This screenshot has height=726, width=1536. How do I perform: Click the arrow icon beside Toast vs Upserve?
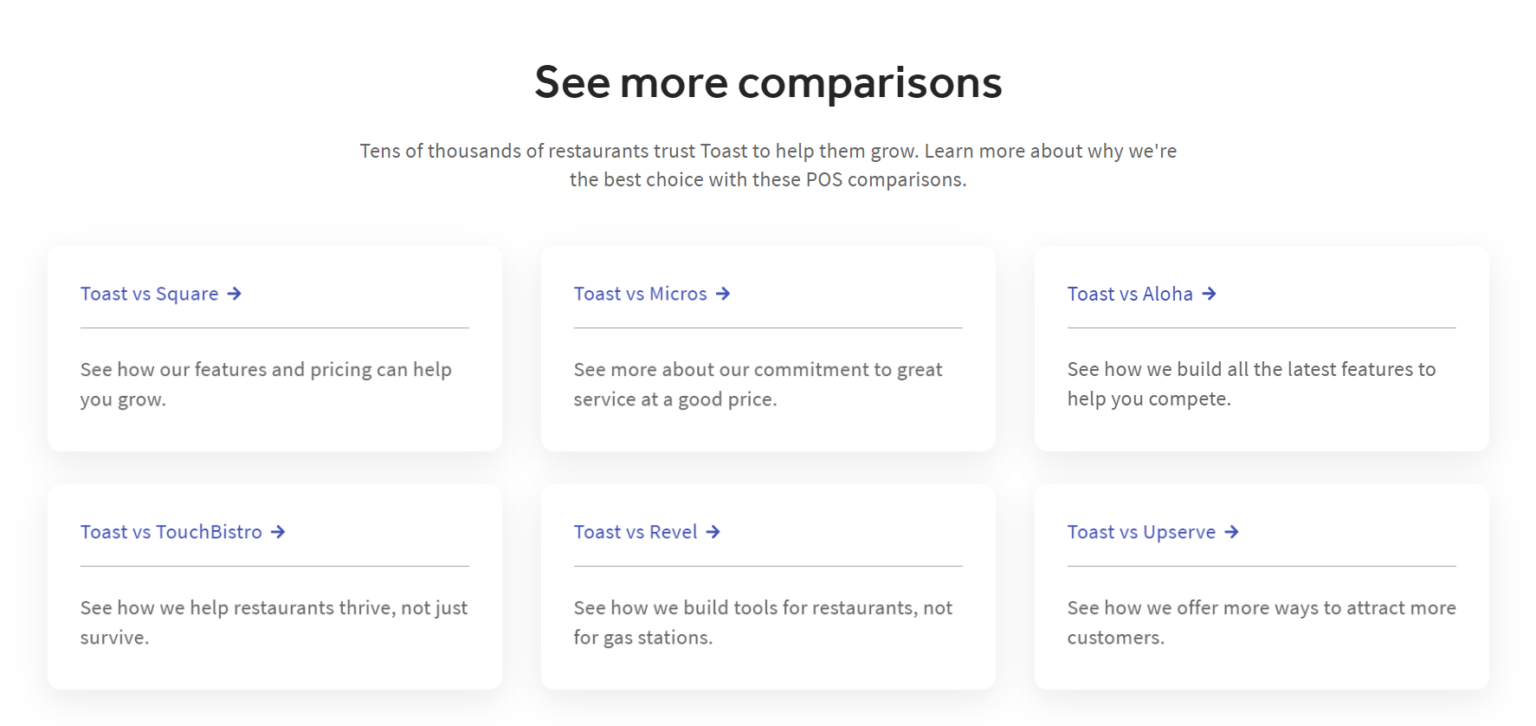tap(1232, 532)
